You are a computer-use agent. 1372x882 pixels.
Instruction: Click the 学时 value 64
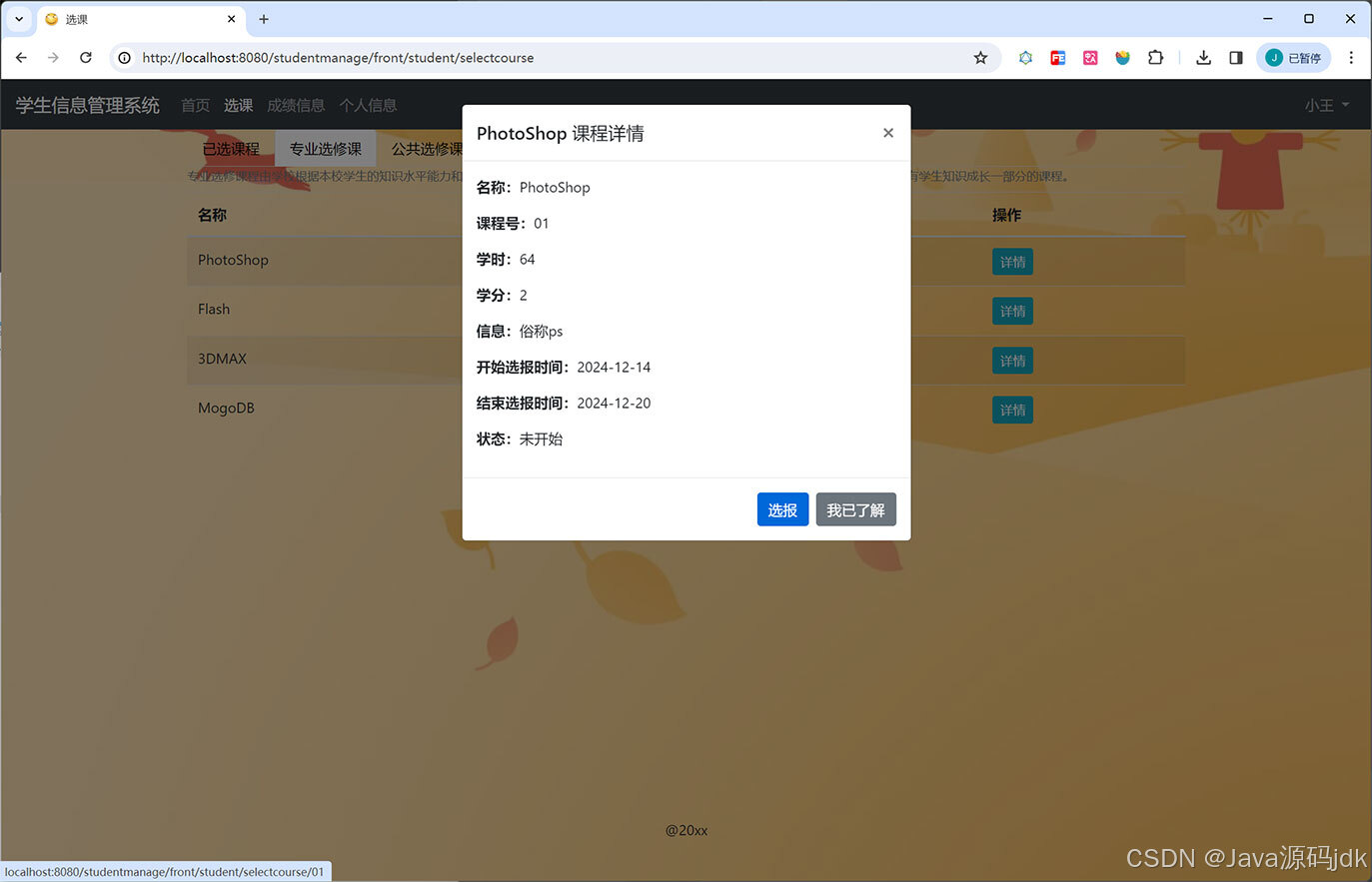pos(528,259)
